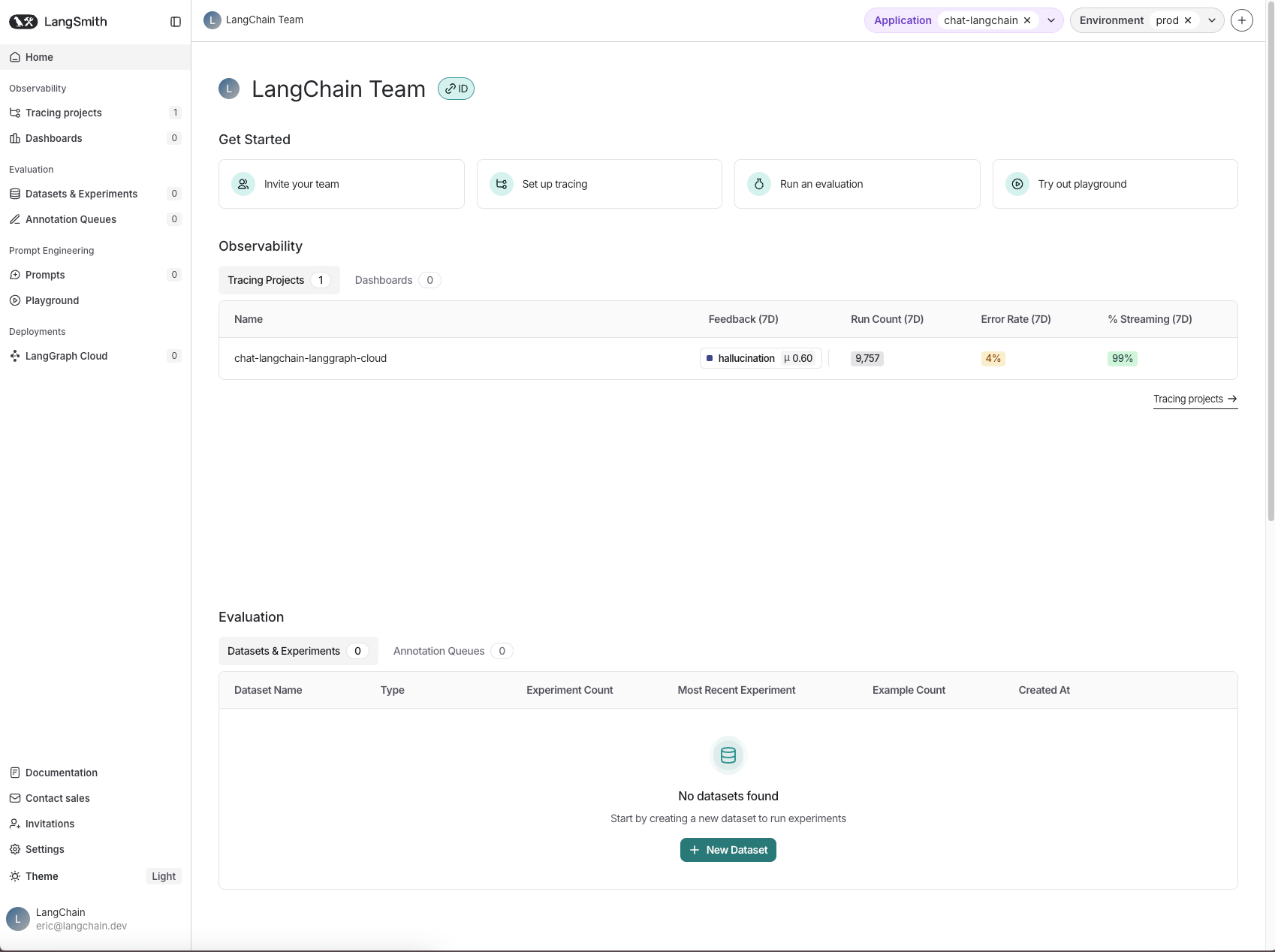Click the Playground play icon in sidebar
The height and width of the screenshot is (952, 1275).
pyautogui.click(x=15, y=300)
